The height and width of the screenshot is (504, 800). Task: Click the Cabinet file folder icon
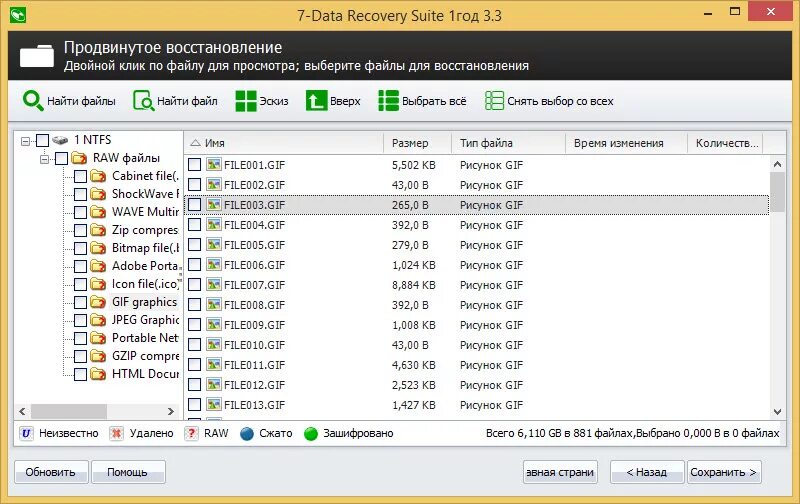[98, 176]
